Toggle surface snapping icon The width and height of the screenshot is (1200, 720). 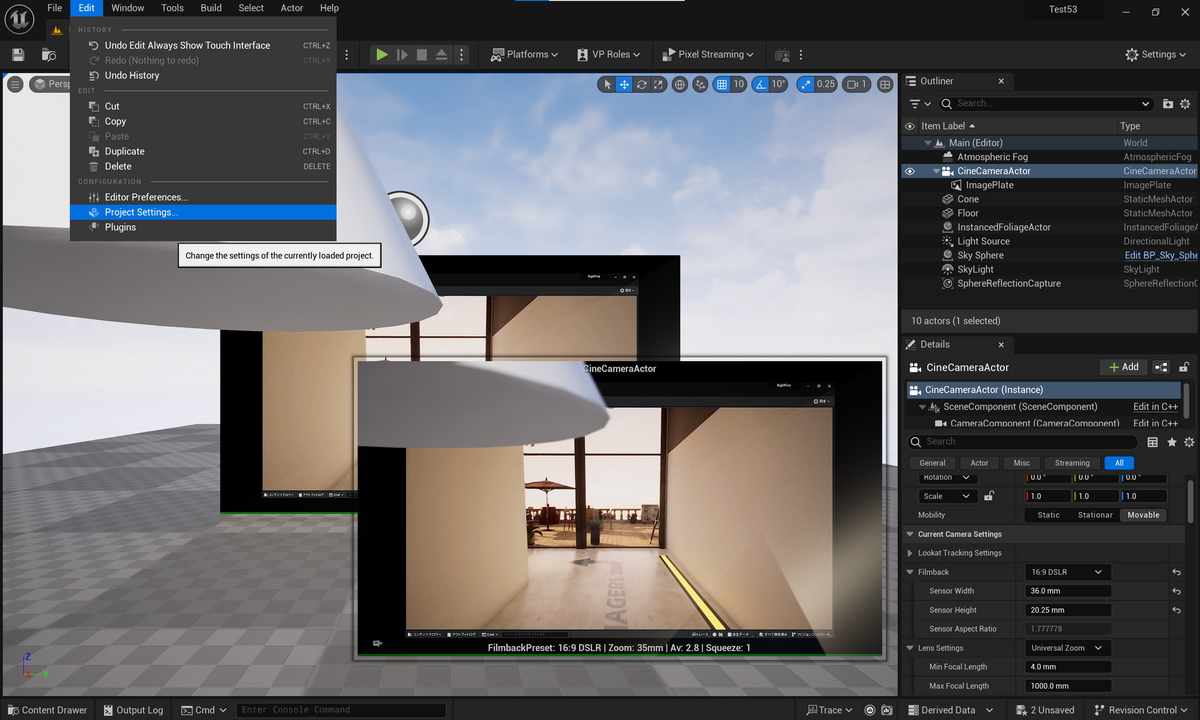pos(701,85)
